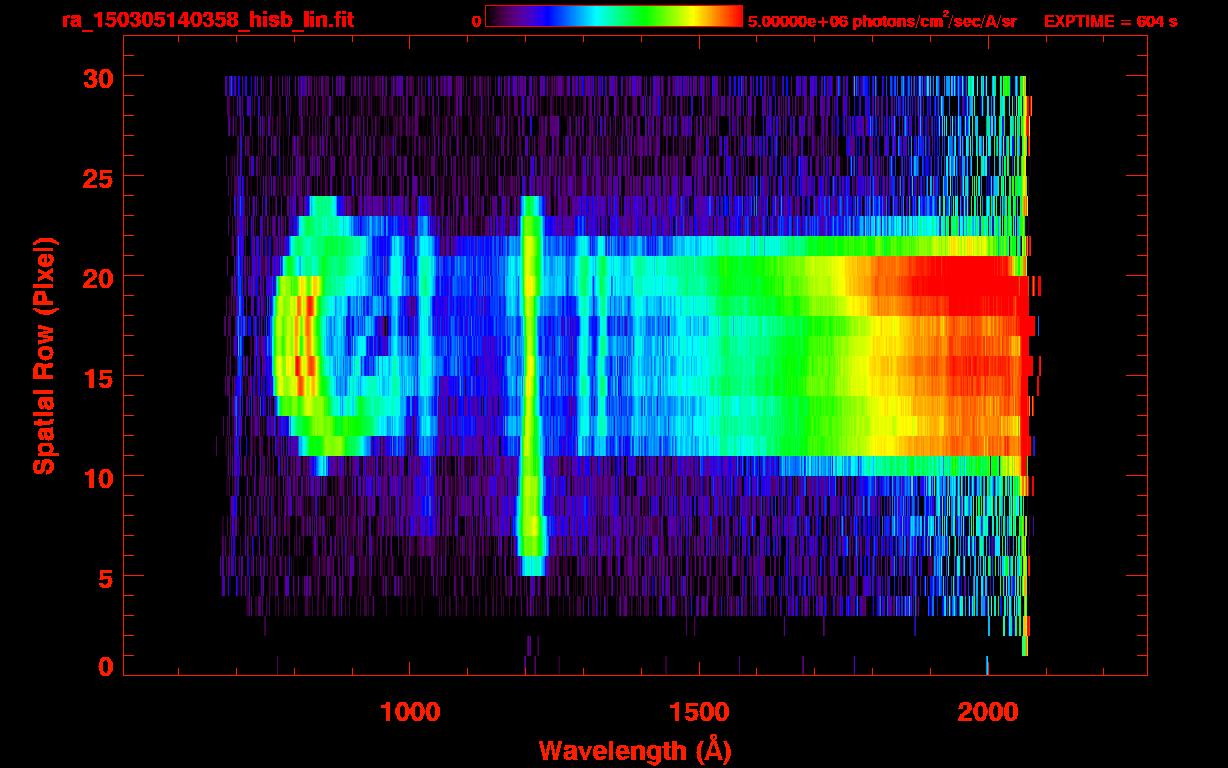The width and height of the screenshot is (1228, 768).
Task: Click the colorbar minimum label 0
Action: (476, 21)
